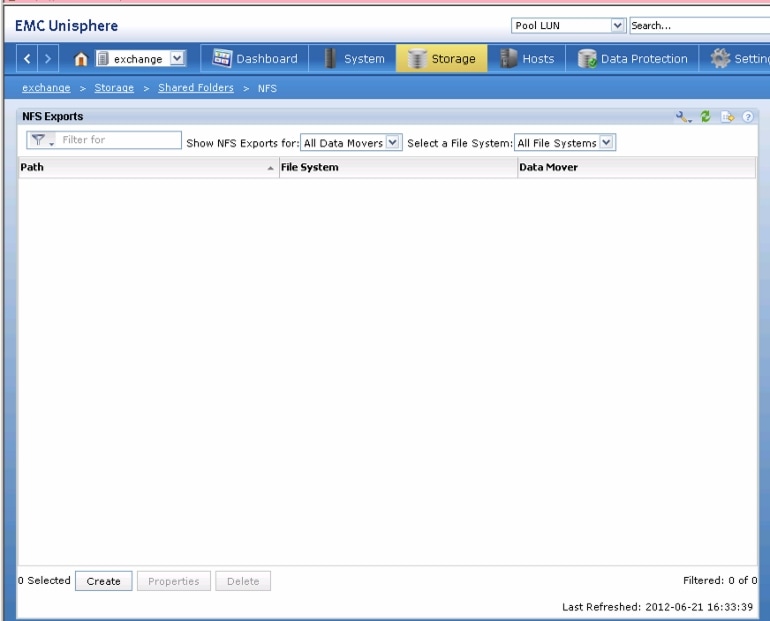Go forward with the right arrow button
Screen dimensions: 770x621
(x=48, y=59)
